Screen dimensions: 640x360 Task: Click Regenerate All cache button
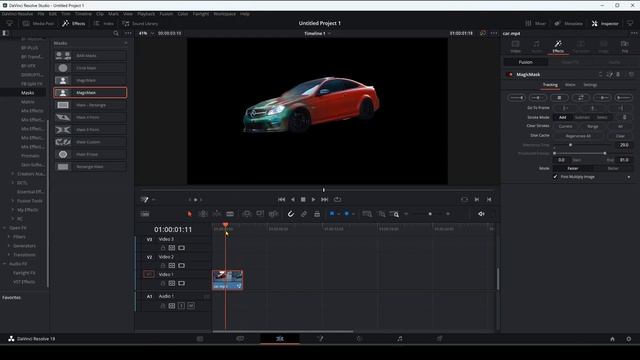[x=578, y=136]
